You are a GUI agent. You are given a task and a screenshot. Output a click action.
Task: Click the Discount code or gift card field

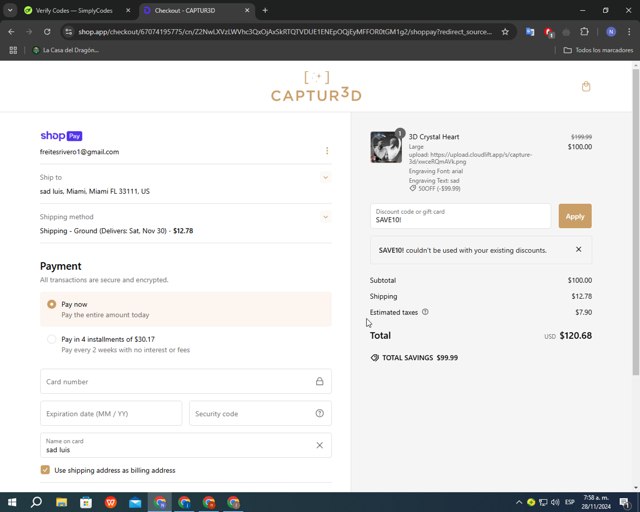click(x=460, y=216)
